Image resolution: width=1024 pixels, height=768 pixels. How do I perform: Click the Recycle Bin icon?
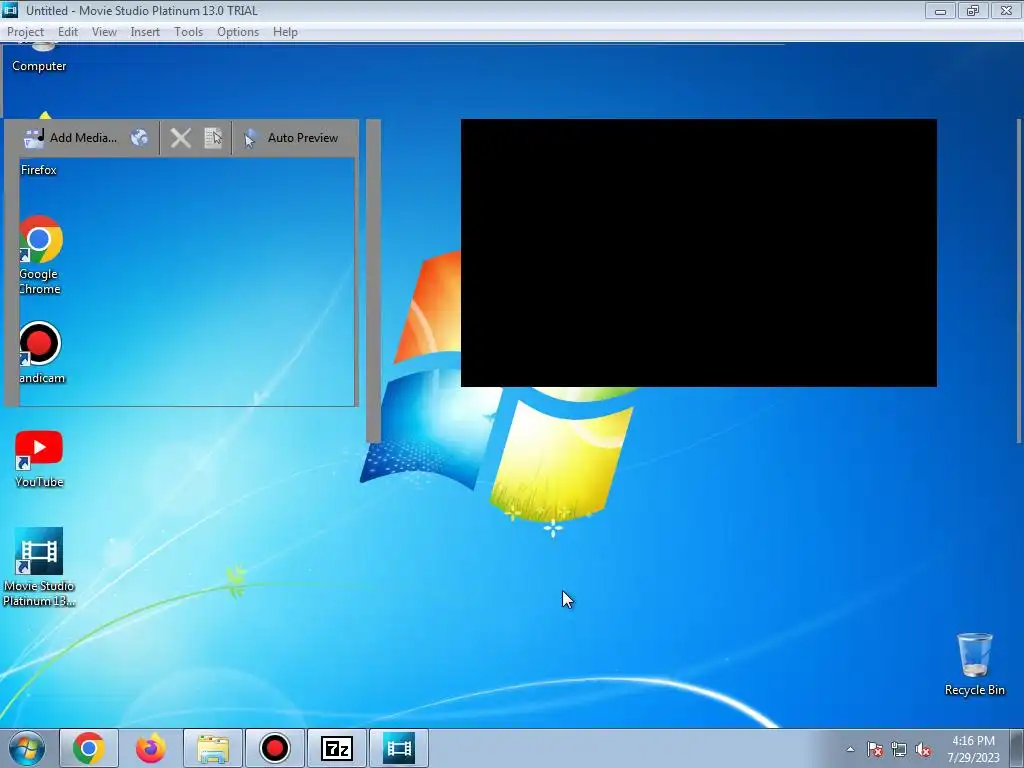(x=974, y=664)
